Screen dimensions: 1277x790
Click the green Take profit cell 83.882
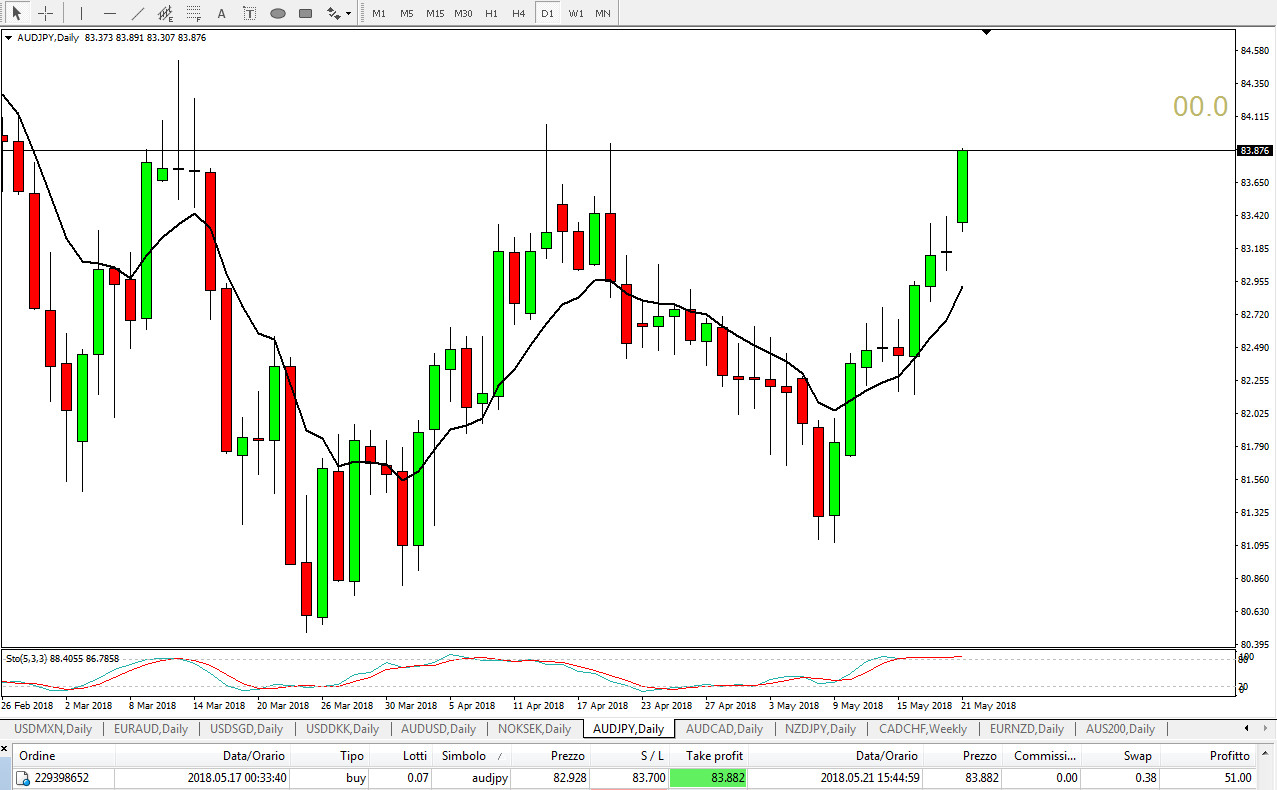[708, 778]
